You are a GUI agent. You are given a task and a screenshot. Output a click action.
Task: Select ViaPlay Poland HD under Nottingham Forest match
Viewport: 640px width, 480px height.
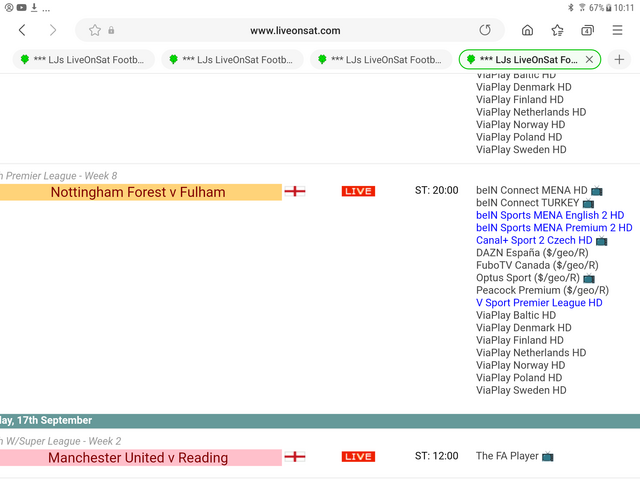[519, 378]
